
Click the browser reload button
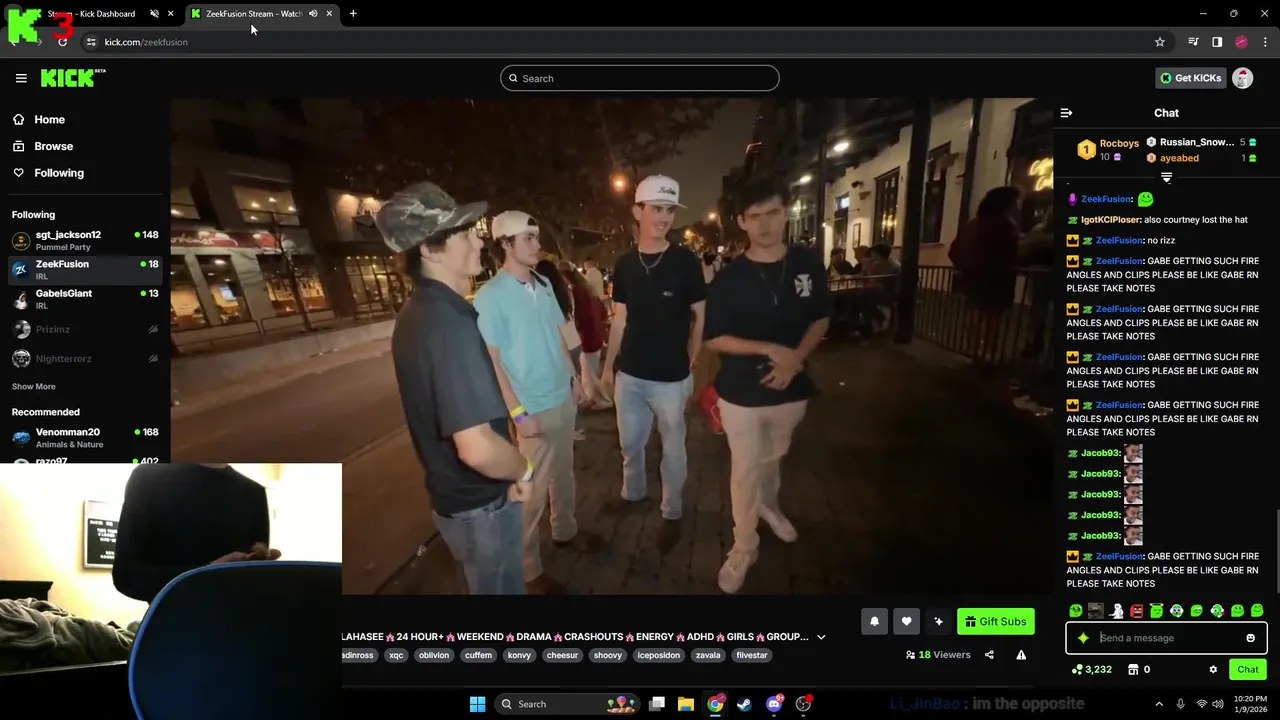coord(63,42)
